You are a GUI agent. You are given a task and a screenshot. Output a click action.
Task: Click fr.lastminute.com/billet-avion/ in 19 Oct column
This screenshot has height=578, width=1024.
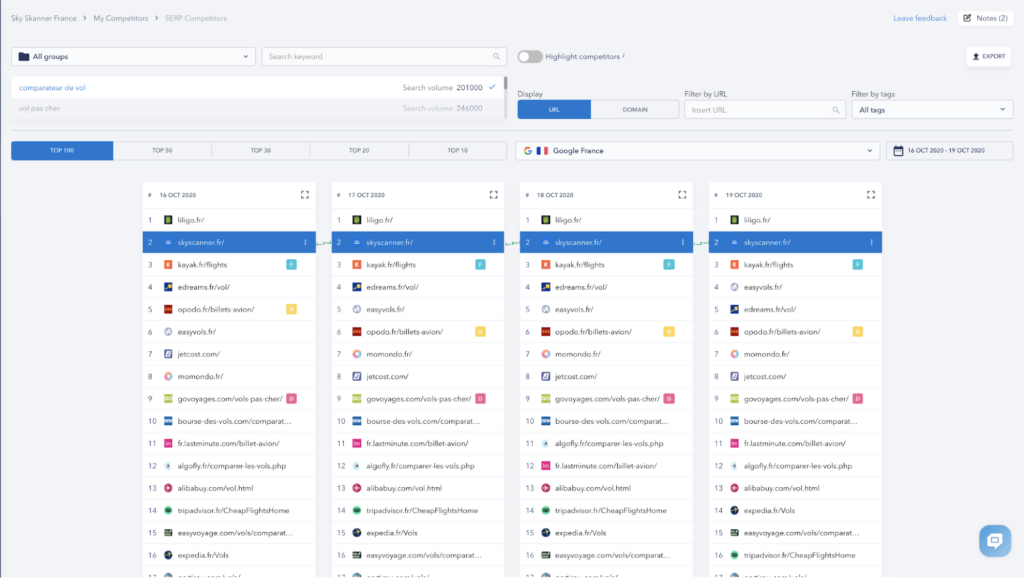tap(795, 443)
